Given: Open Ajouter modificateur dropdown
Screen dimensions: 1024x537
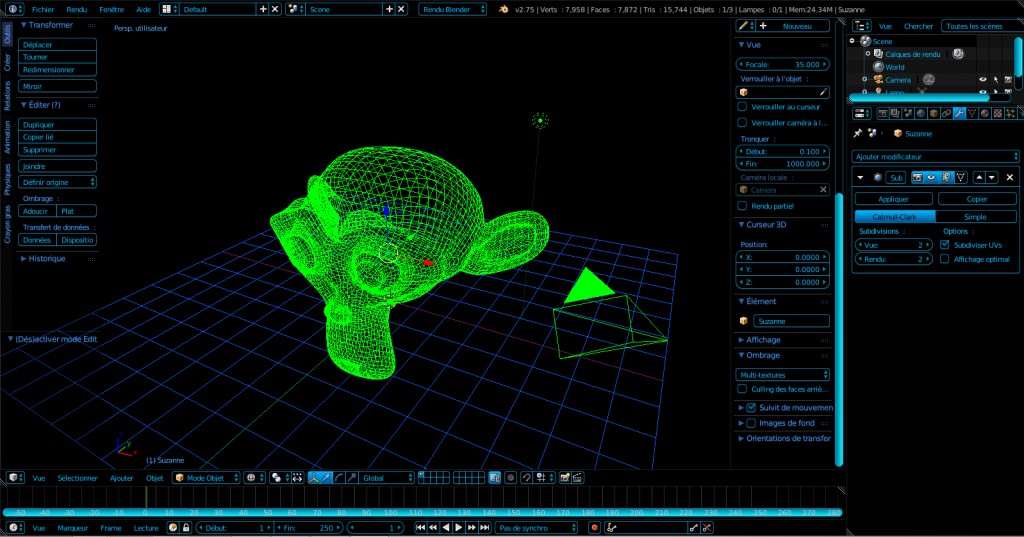Looking at the screenshot, I should (935, 157).
